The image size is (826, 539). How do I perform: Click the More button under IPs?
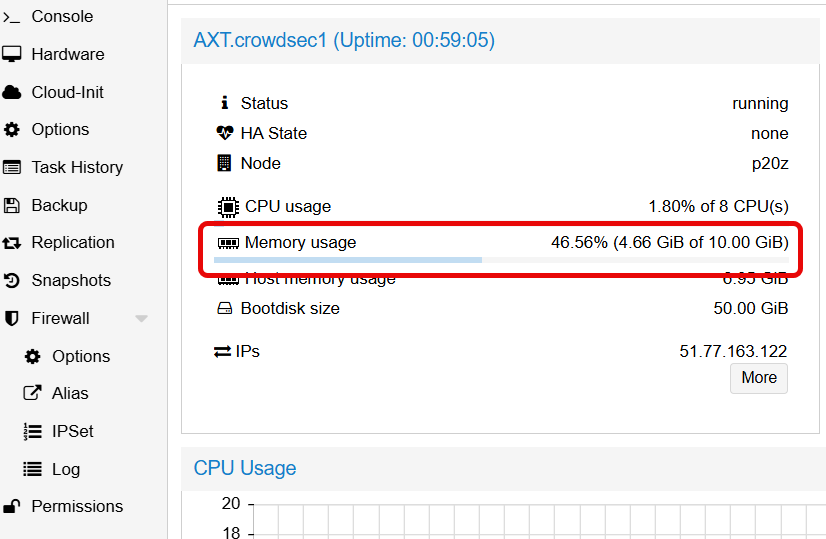759,378
